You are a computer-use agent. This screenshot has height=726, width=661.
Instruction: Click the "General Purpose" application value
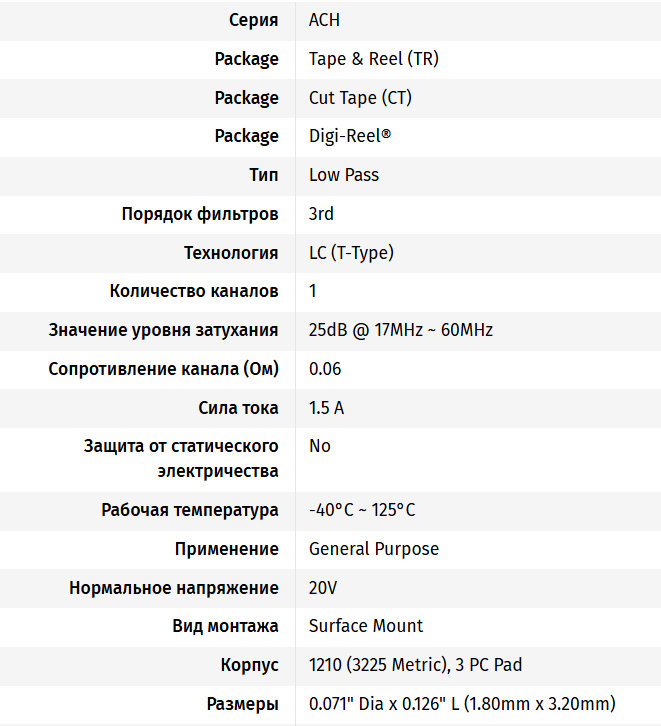(x=374, y=549)
